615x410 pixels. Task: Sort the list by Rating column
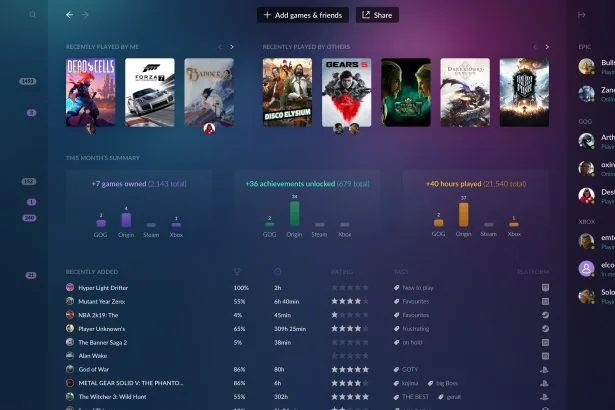[342, 272]
